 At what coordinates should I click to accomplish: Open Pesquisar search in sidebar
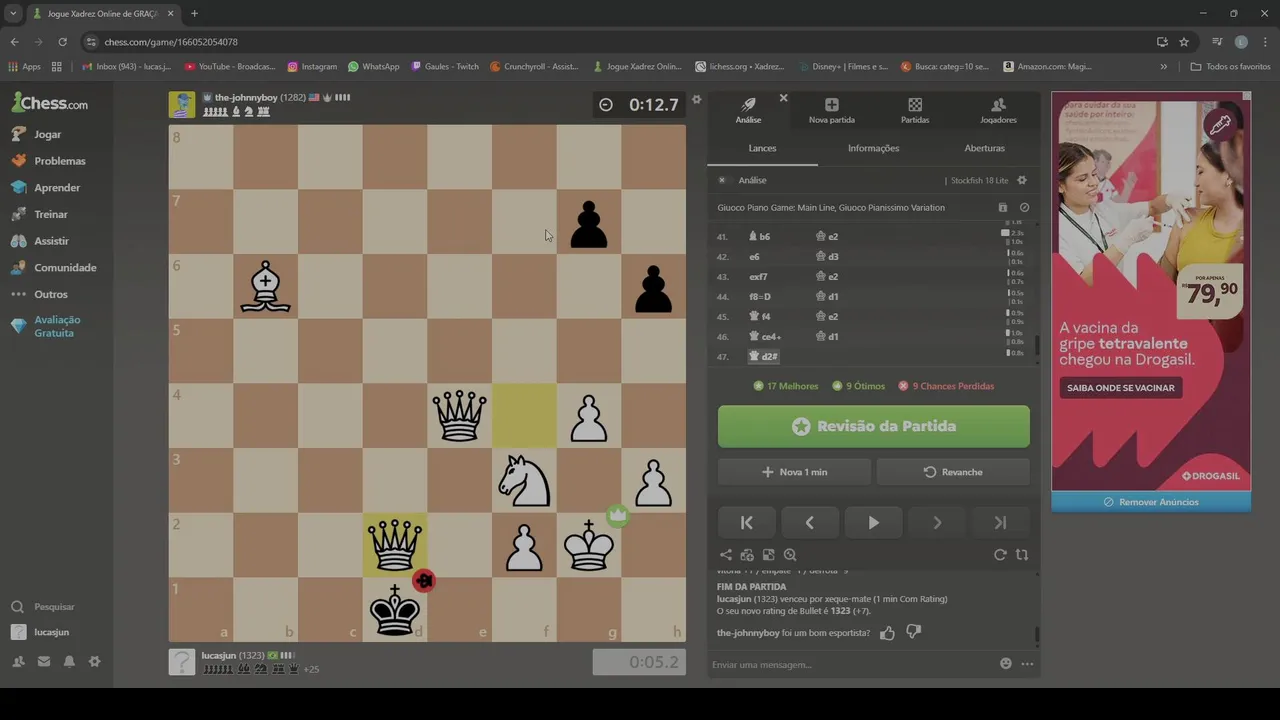[56, 607]
